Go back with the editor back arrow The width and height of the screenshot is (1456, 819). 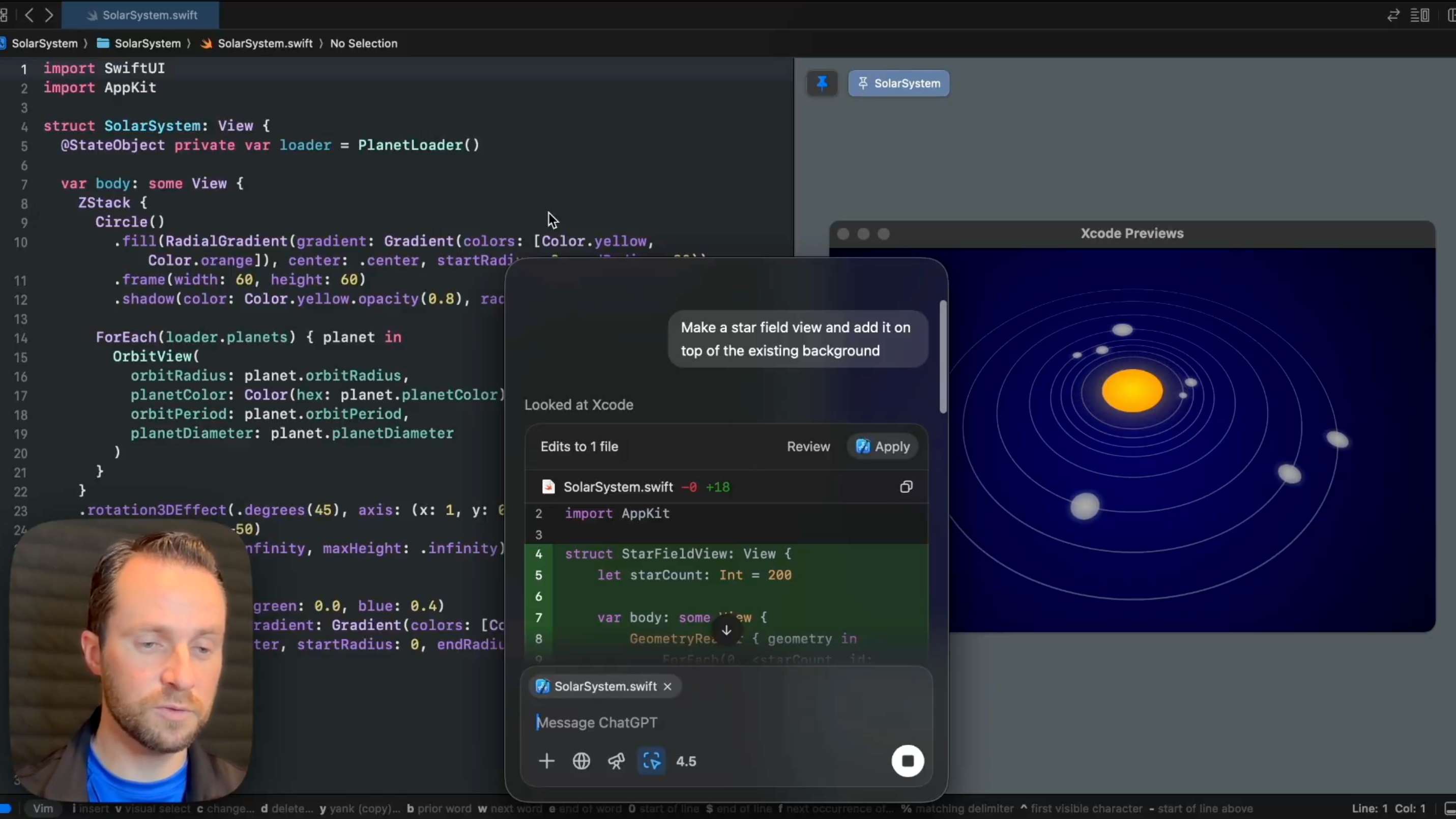[x=30, y=15]
